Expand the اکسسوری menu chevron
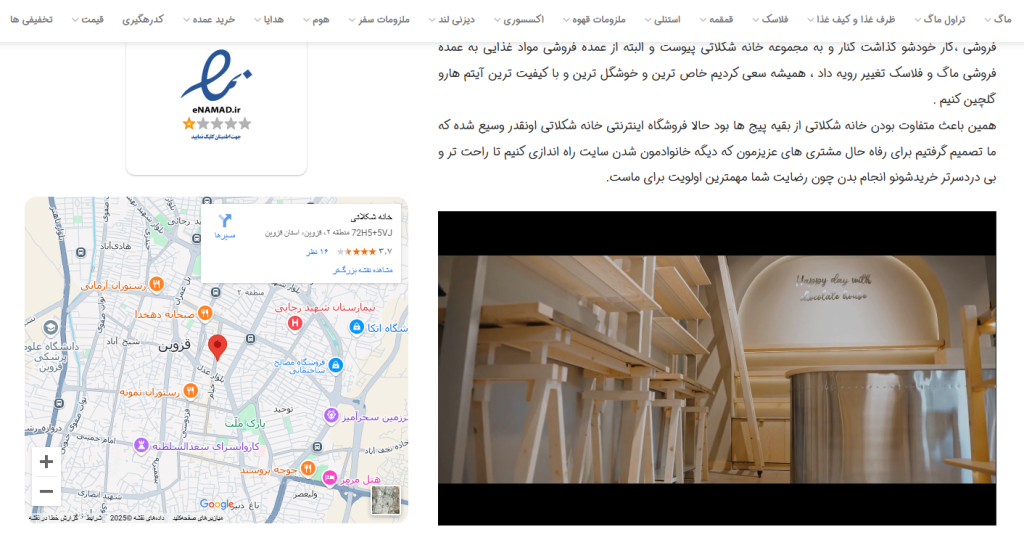 [497, 20]
